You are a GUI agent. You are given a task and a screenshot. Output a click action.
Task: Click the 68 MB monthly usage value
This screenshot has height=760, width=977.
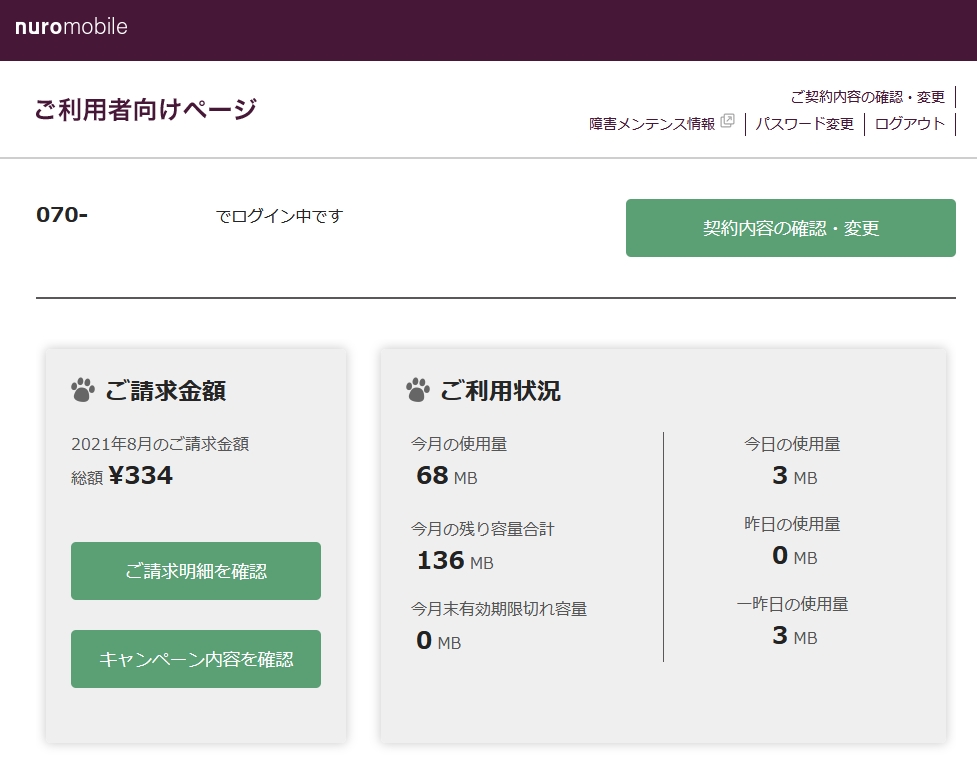tap(446, 476)
